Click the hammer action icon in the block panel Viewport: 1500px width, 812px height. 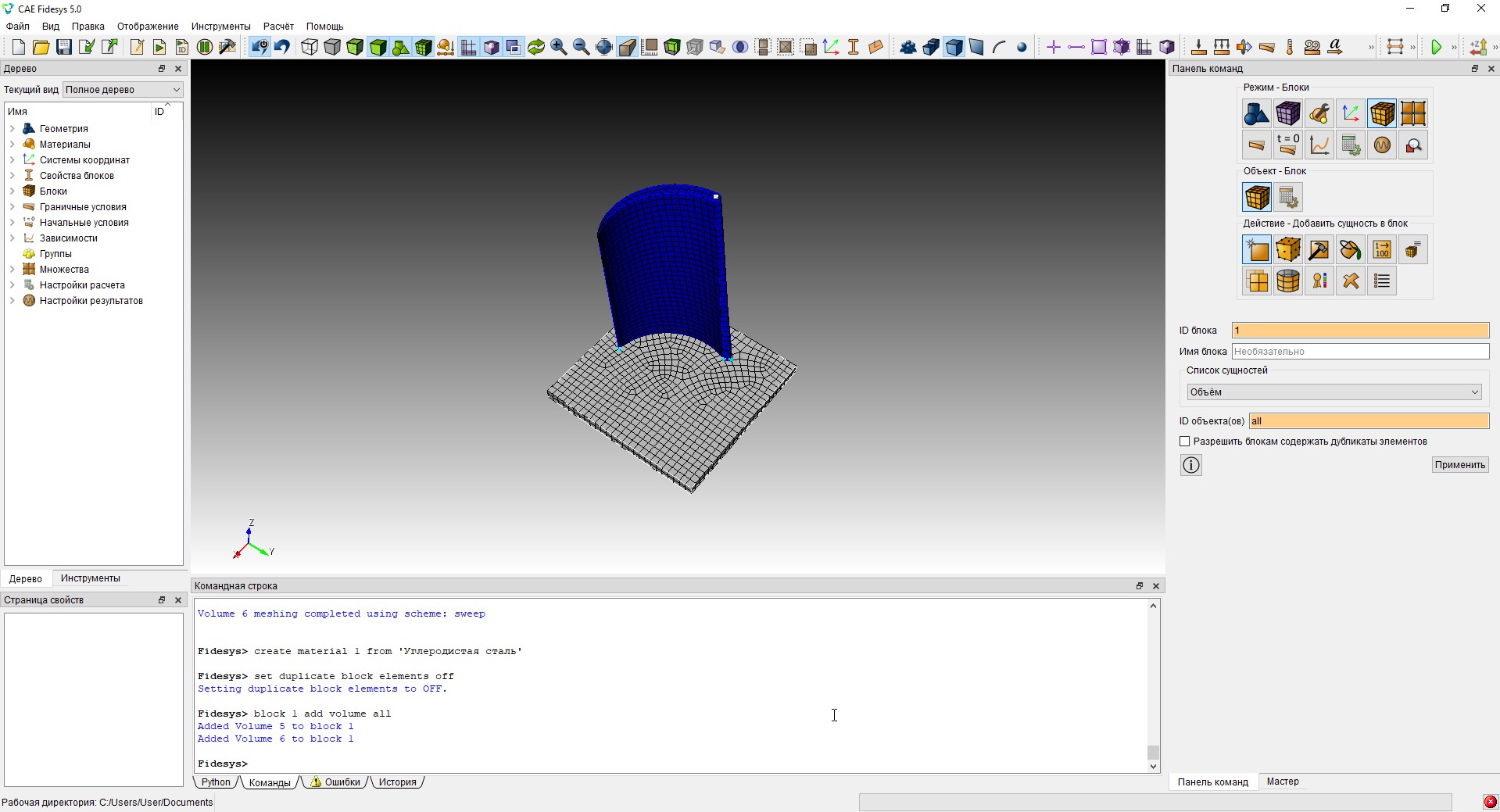[x=1319, y=250]
